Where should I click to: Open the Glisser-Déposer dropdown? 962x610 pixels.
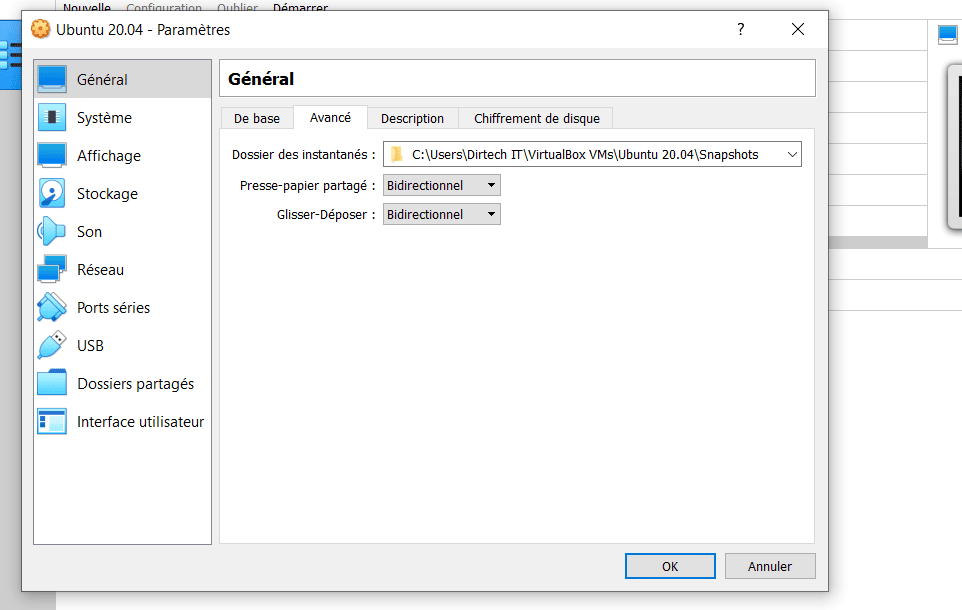pos(442,214)
